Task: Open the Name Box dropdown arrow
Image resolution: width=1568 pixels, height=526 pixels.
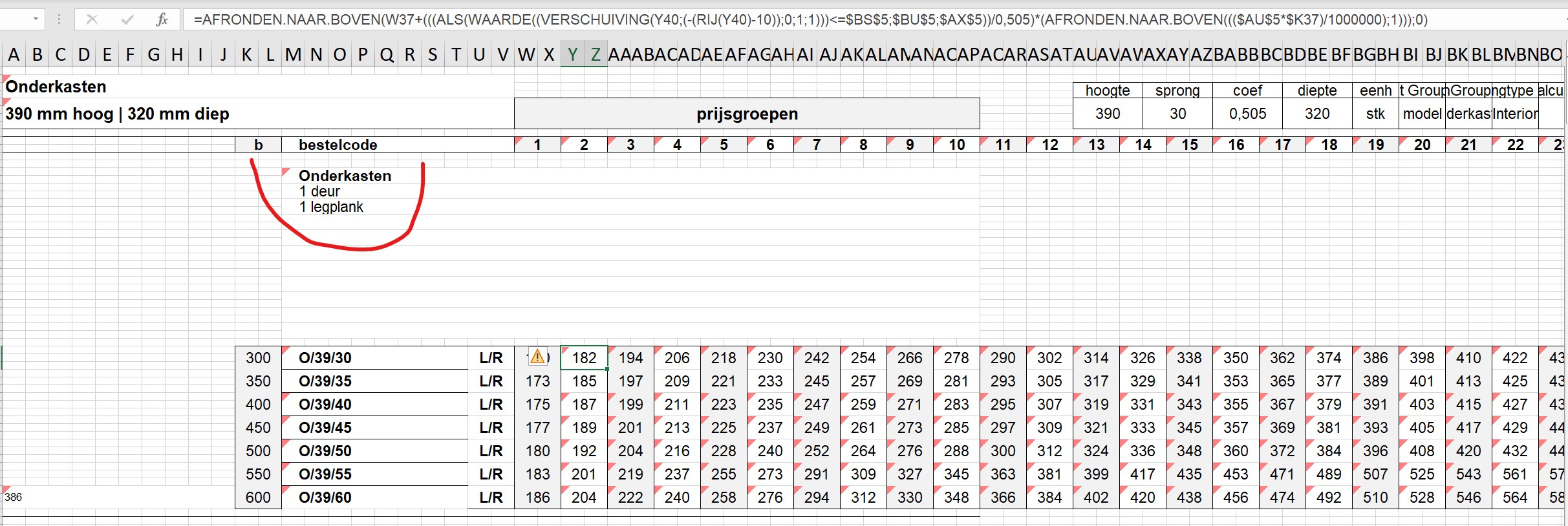Action: [36, 19]
